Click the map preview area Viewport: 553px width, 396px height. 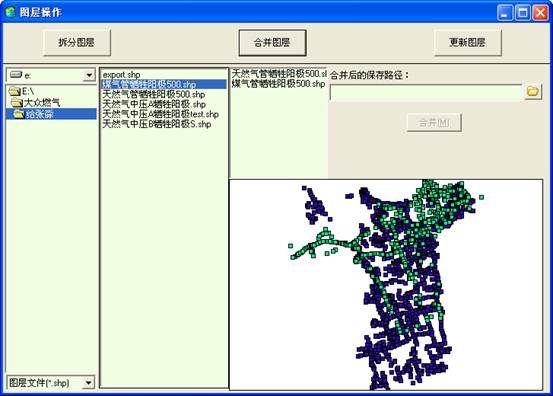[x=386, y=285]
